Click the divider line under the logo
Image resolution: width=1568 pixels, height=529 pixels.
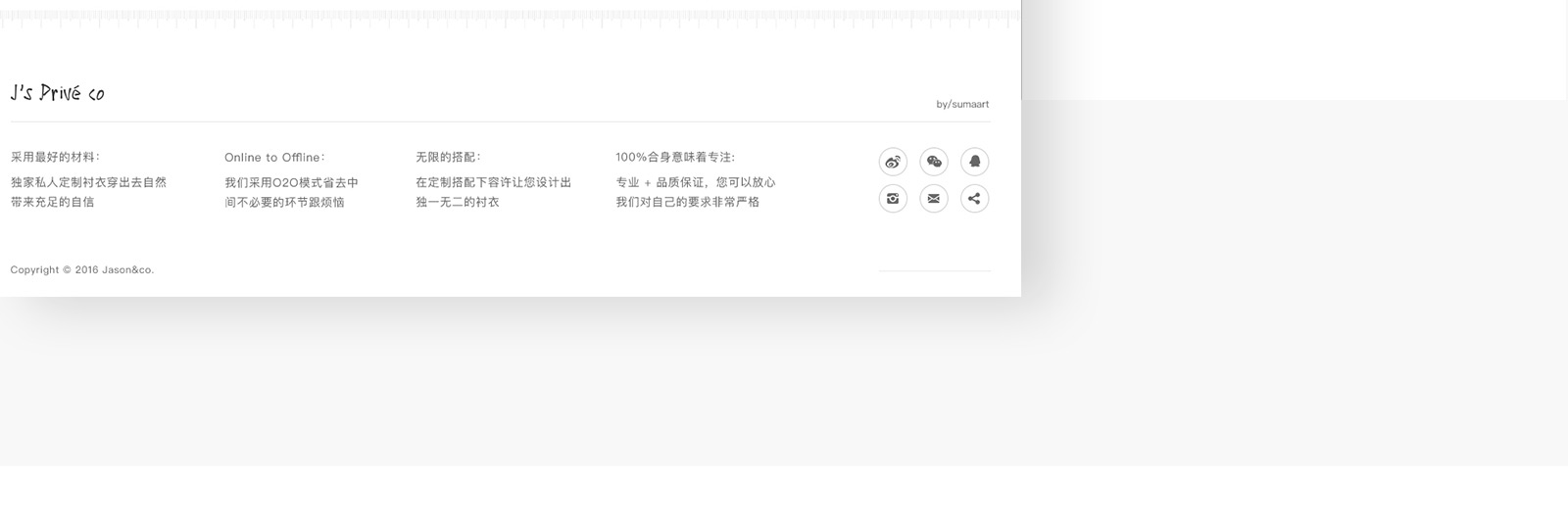(500, 121)
